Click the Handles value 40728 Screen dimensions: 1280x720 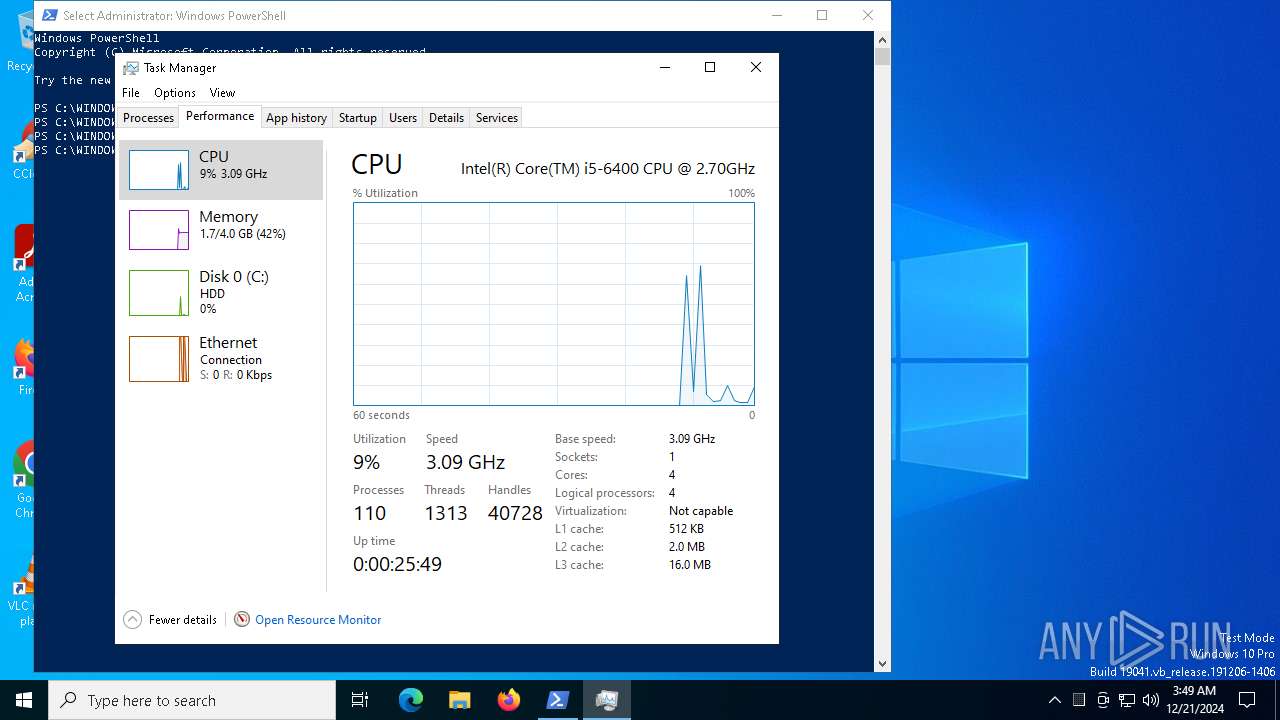coord(515,513)
